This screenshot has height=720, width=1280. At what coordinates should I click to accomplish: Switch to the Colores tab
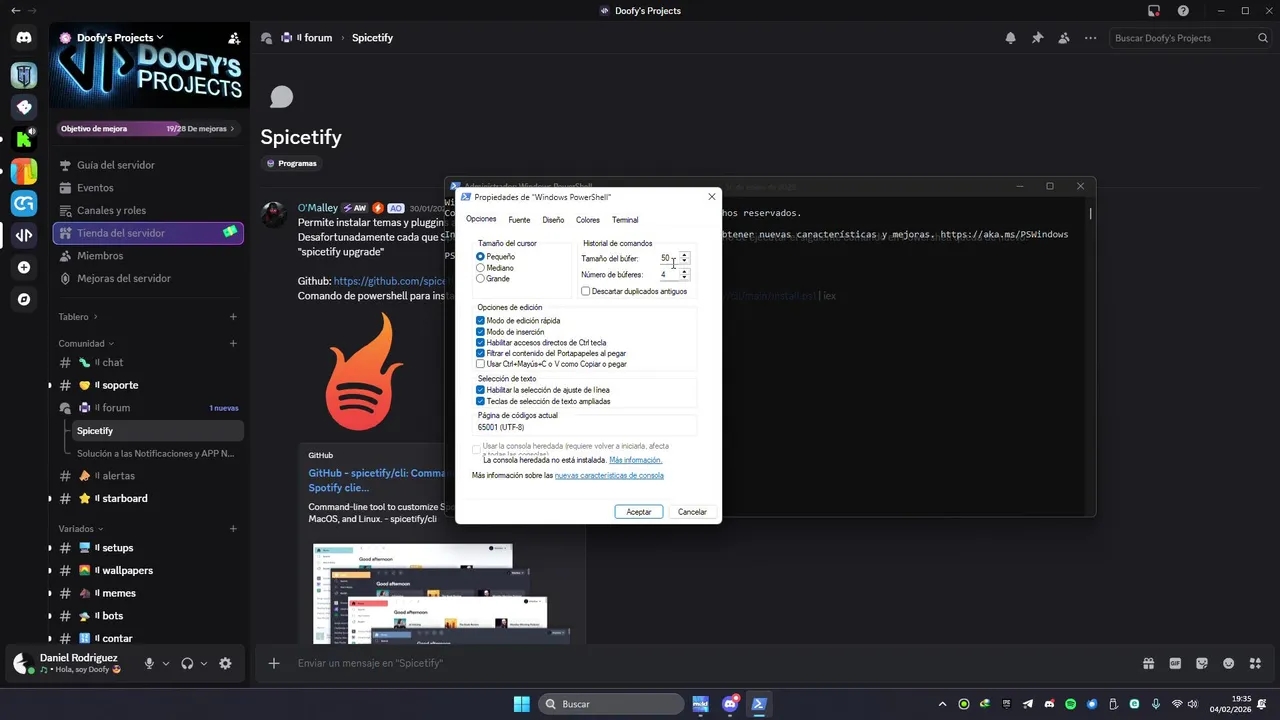[x=588, y=220]
